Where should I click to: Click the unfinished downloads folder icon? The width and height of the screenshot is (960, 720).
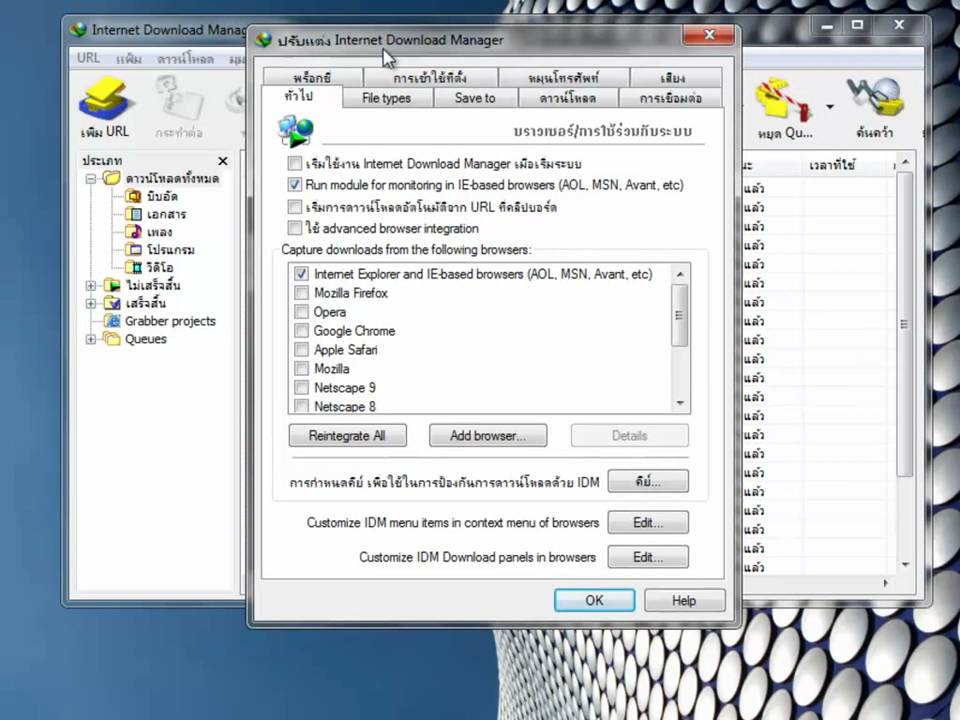tap(111, 285)
